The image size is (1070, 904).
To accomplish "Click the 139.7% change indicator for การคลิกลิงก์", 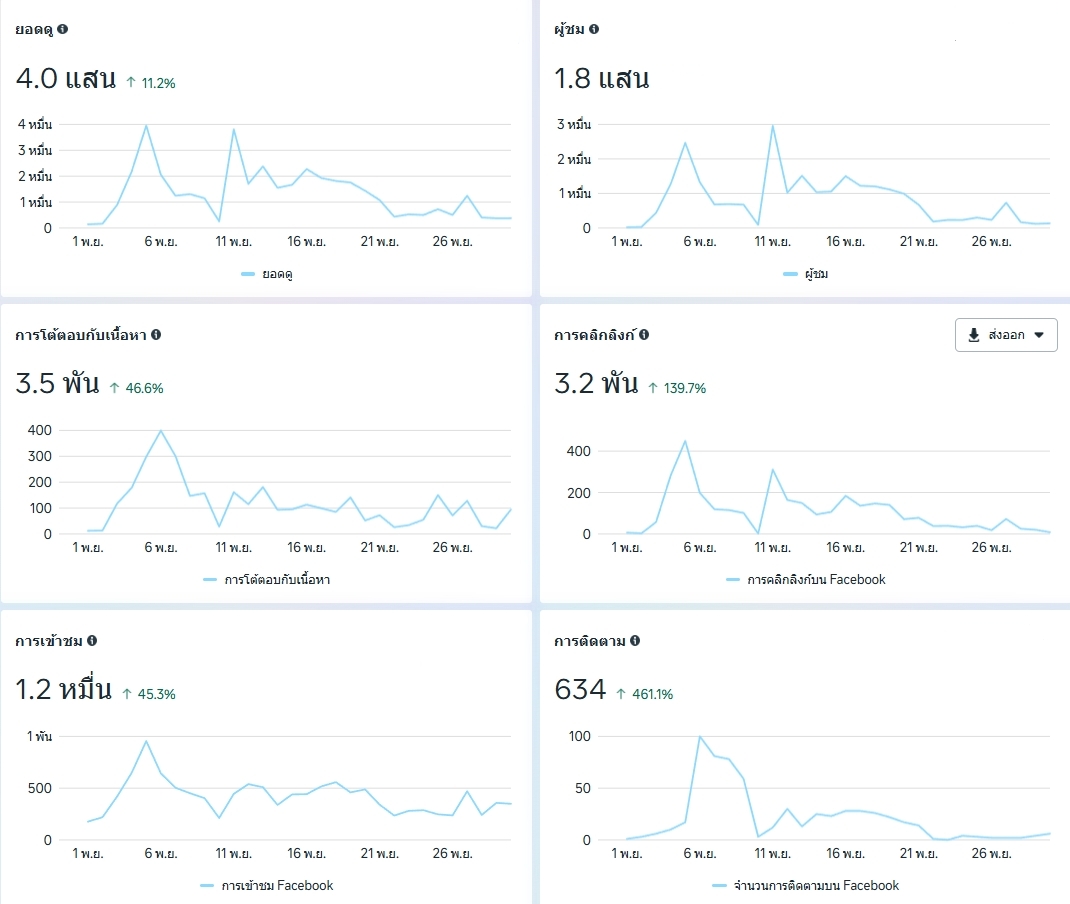I will (x=677, y=387).
